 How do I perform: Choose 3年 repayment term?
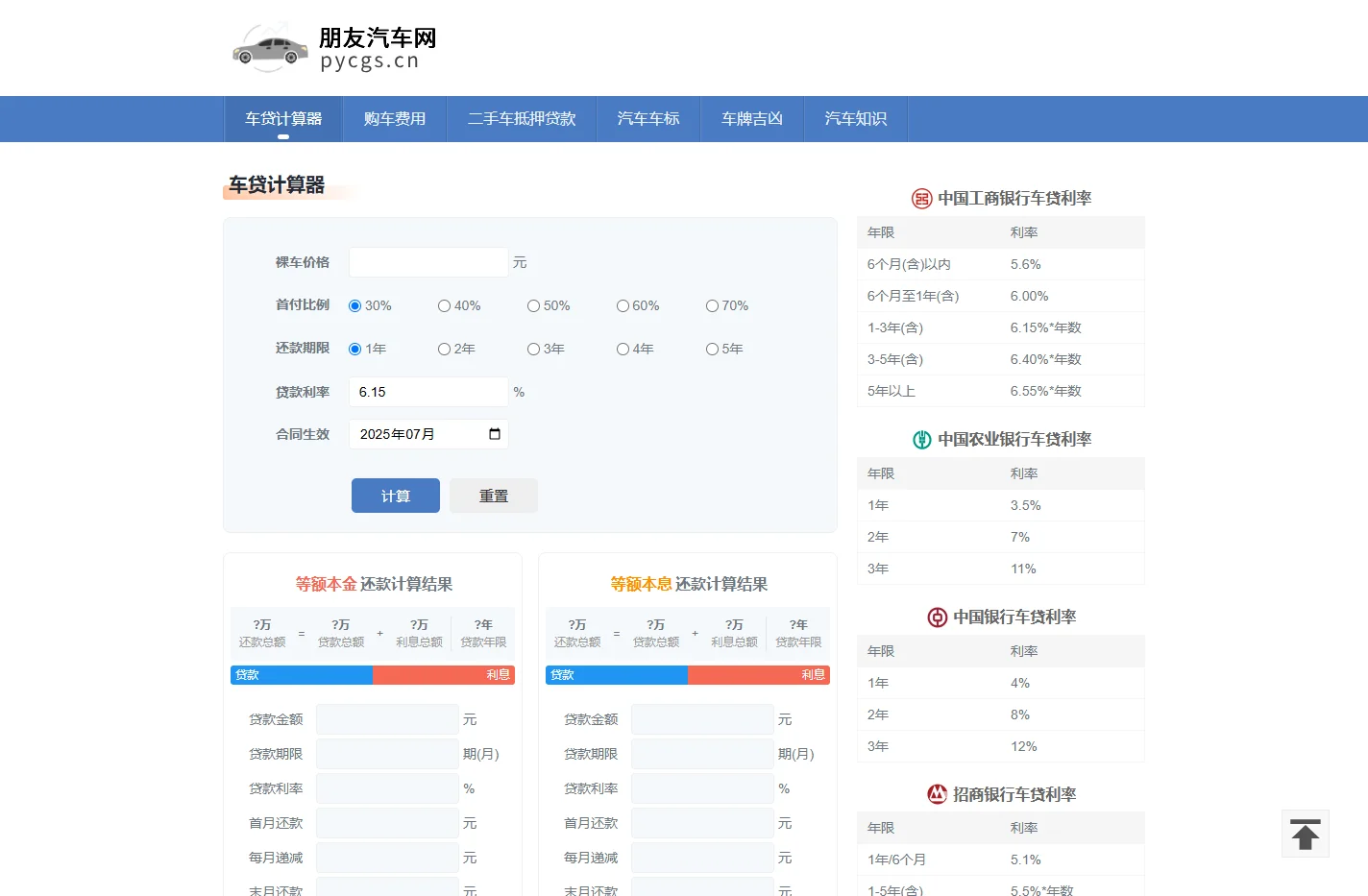(x=533, y=350)
